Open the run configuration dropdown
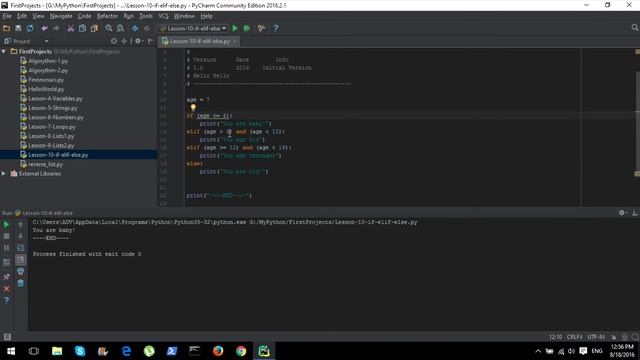Image resolution: width=640 pixels, height=360 pixels. coord(193,28)
